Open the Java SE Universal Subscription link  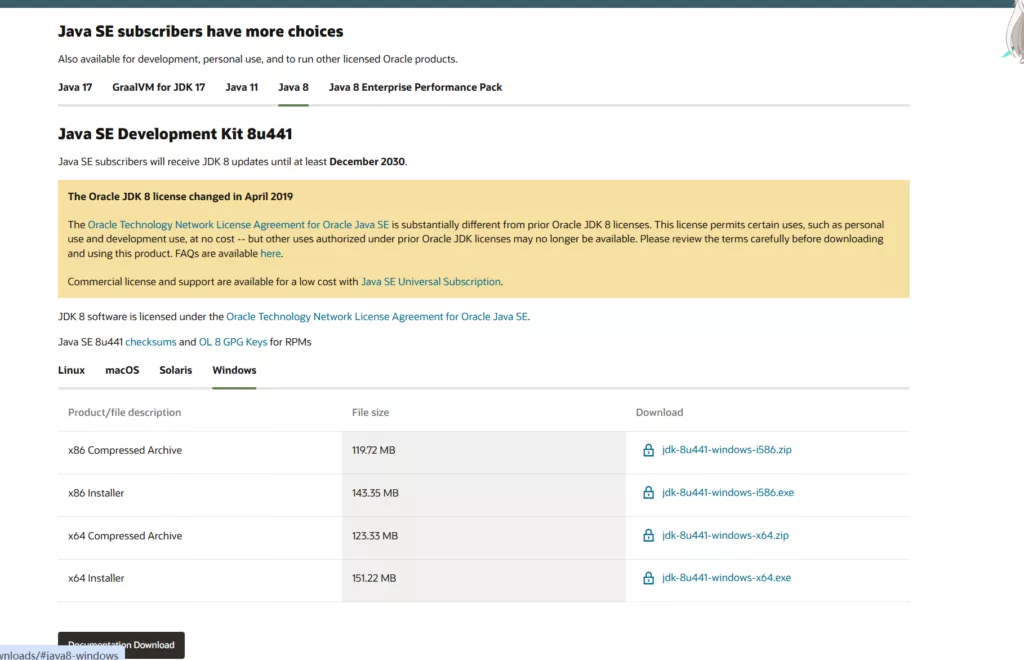(x=430, y=282)
